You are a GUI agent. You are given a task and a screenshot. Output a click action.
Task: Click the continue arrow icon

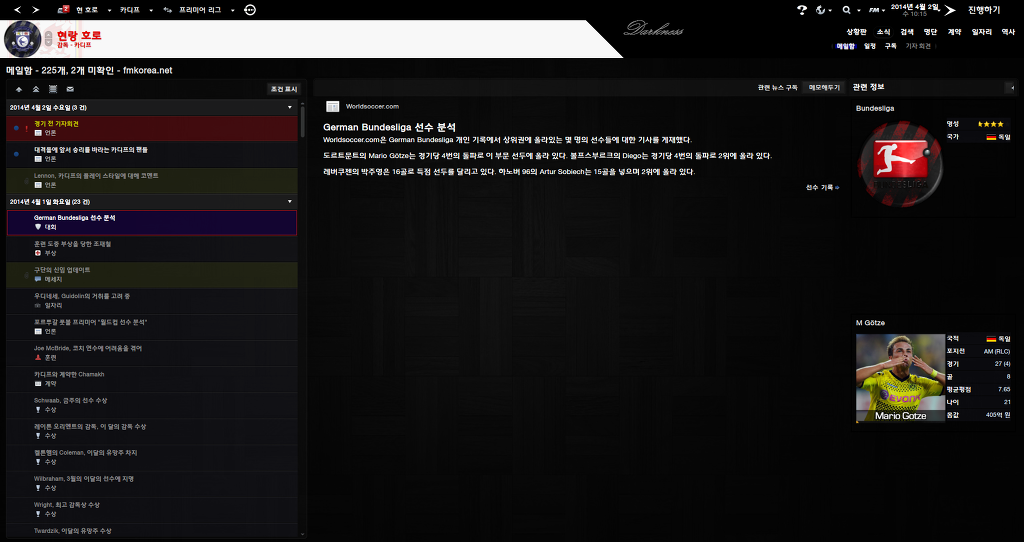[x=950, y=10]
